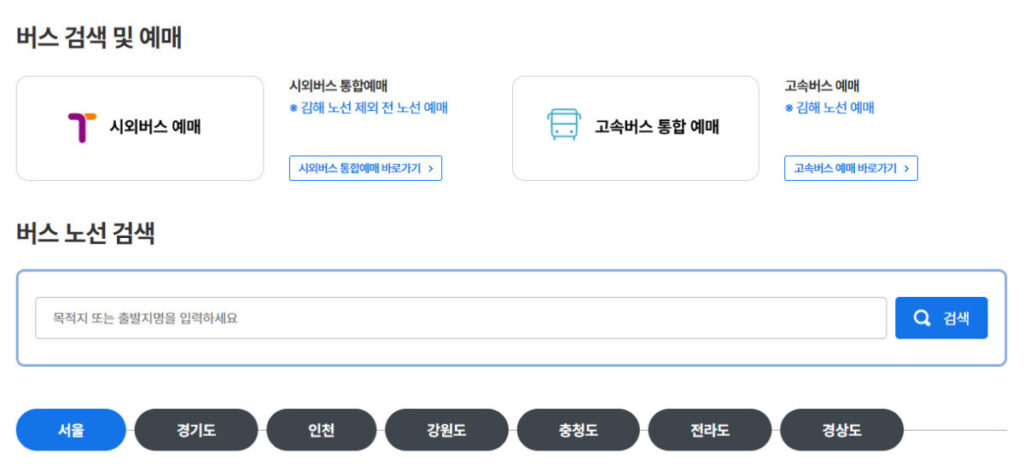
Task: Focus the destination or departure search field
Action: click(460, 318)
